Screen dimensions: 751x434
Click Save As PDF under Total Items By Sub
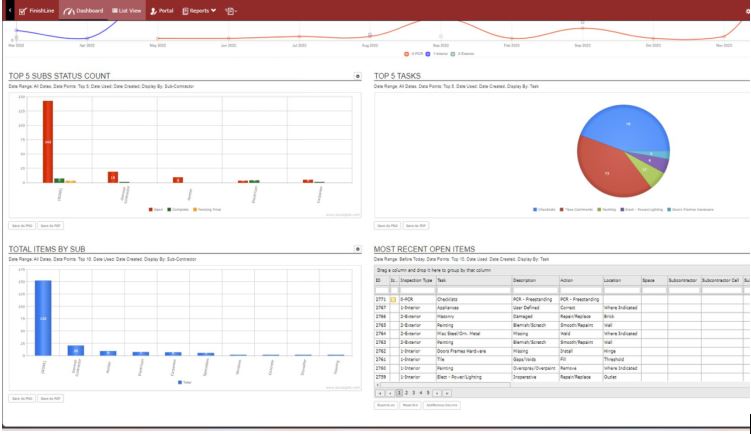click(50, 400)
